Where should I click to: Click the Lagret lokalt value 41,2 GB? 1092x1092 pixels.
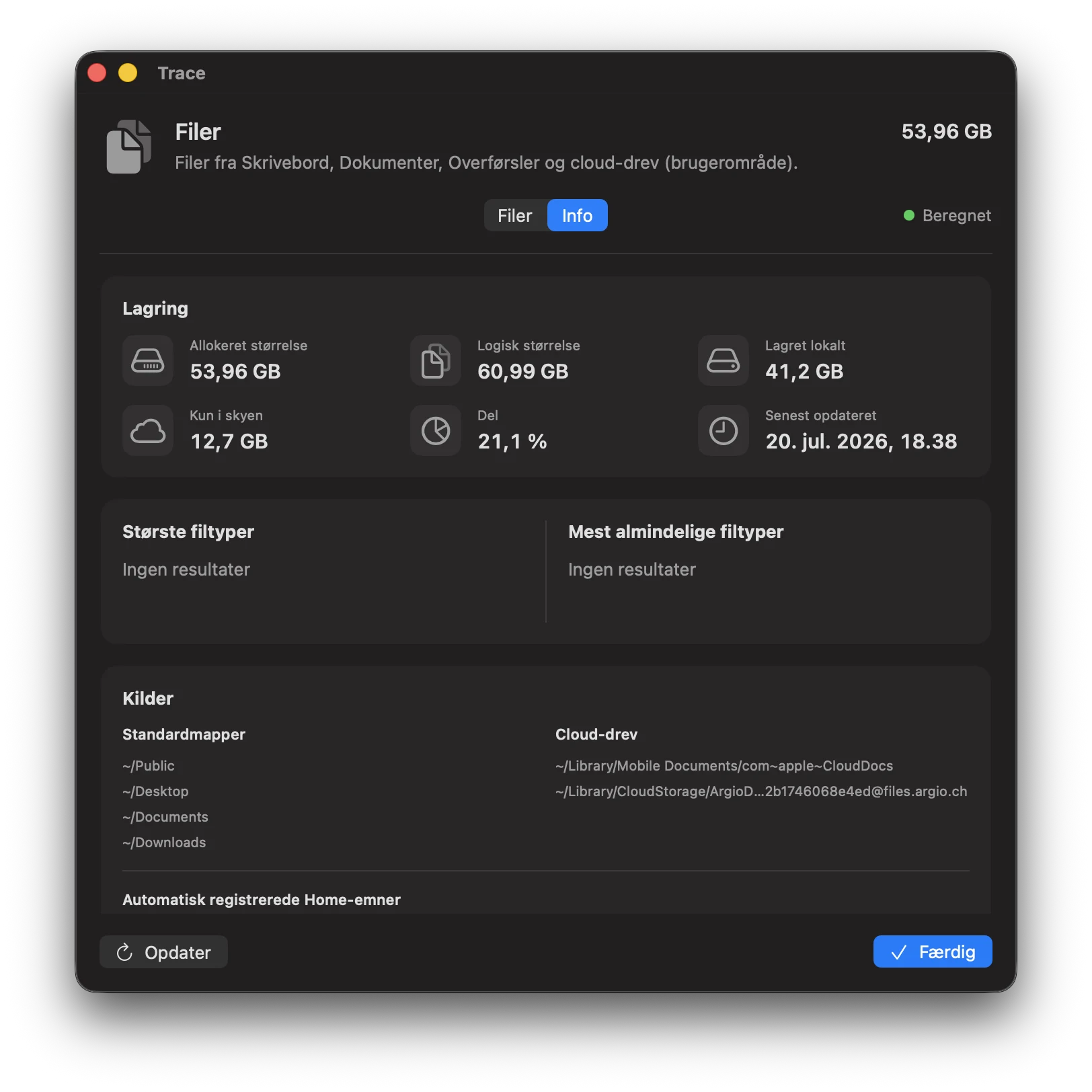point(804,371)
